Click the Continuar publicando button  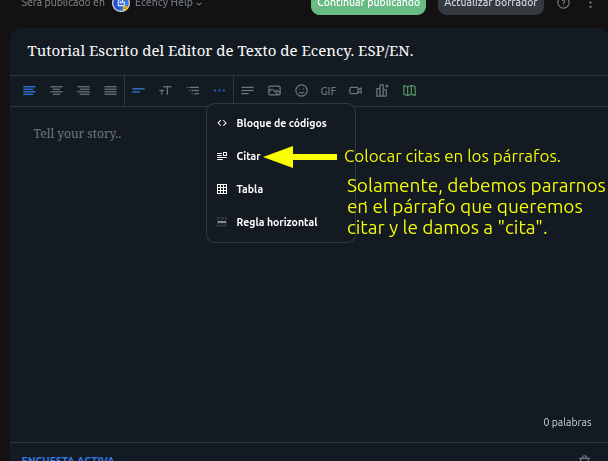(x=368, y=5)
